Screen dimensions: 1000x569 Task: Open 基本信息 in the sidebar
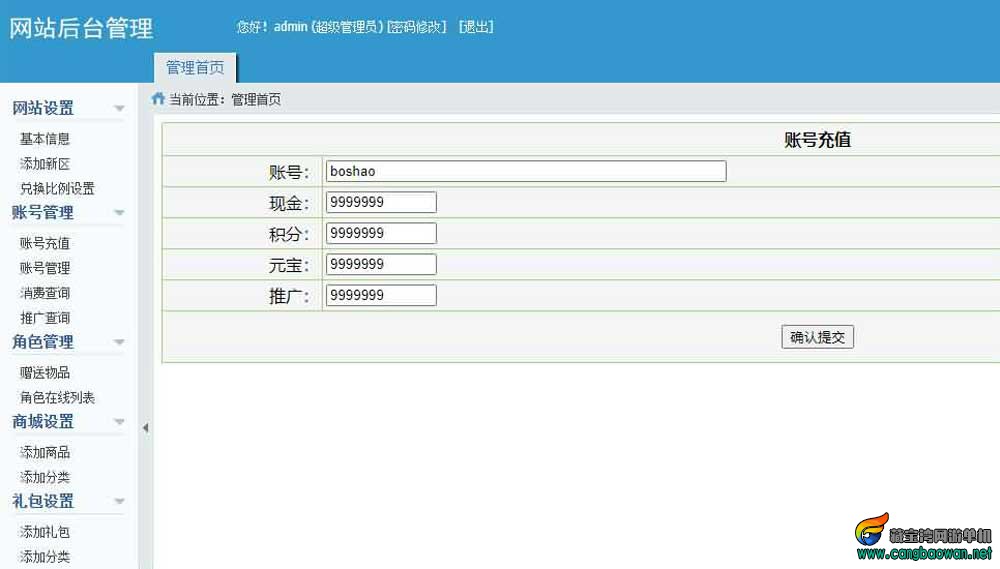[45, 138]
